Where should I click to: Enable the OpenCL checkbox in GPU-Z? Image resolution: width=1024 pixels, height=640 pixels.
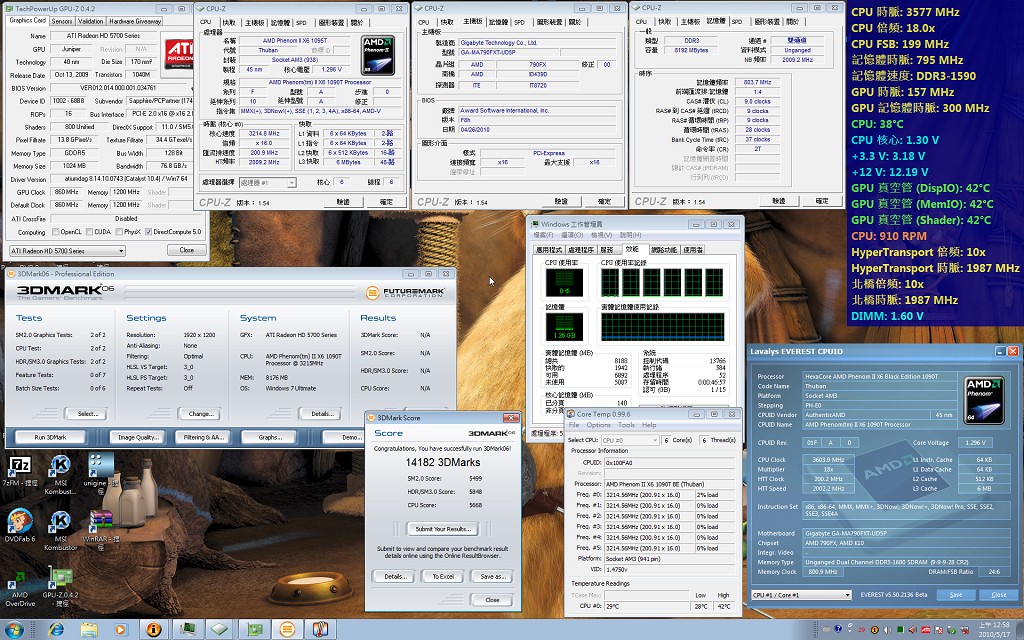[56, 232]
